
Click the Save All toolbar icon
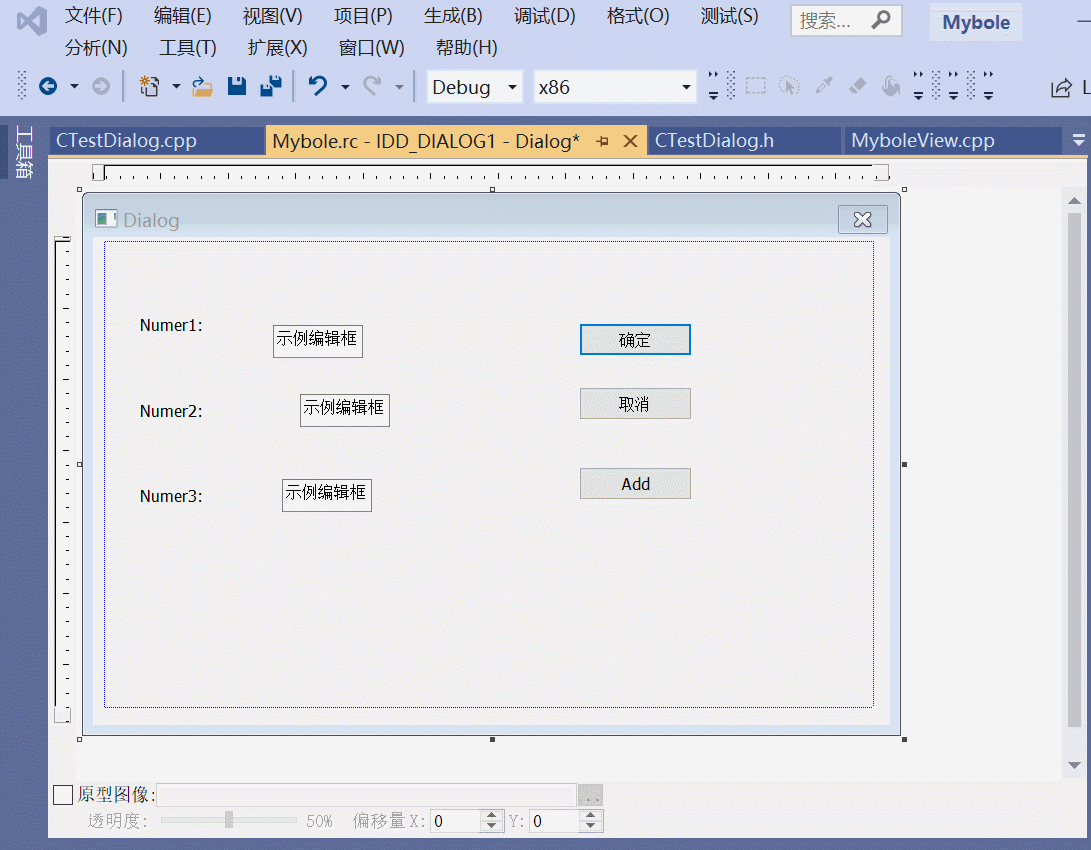click(x=271, y=86)
